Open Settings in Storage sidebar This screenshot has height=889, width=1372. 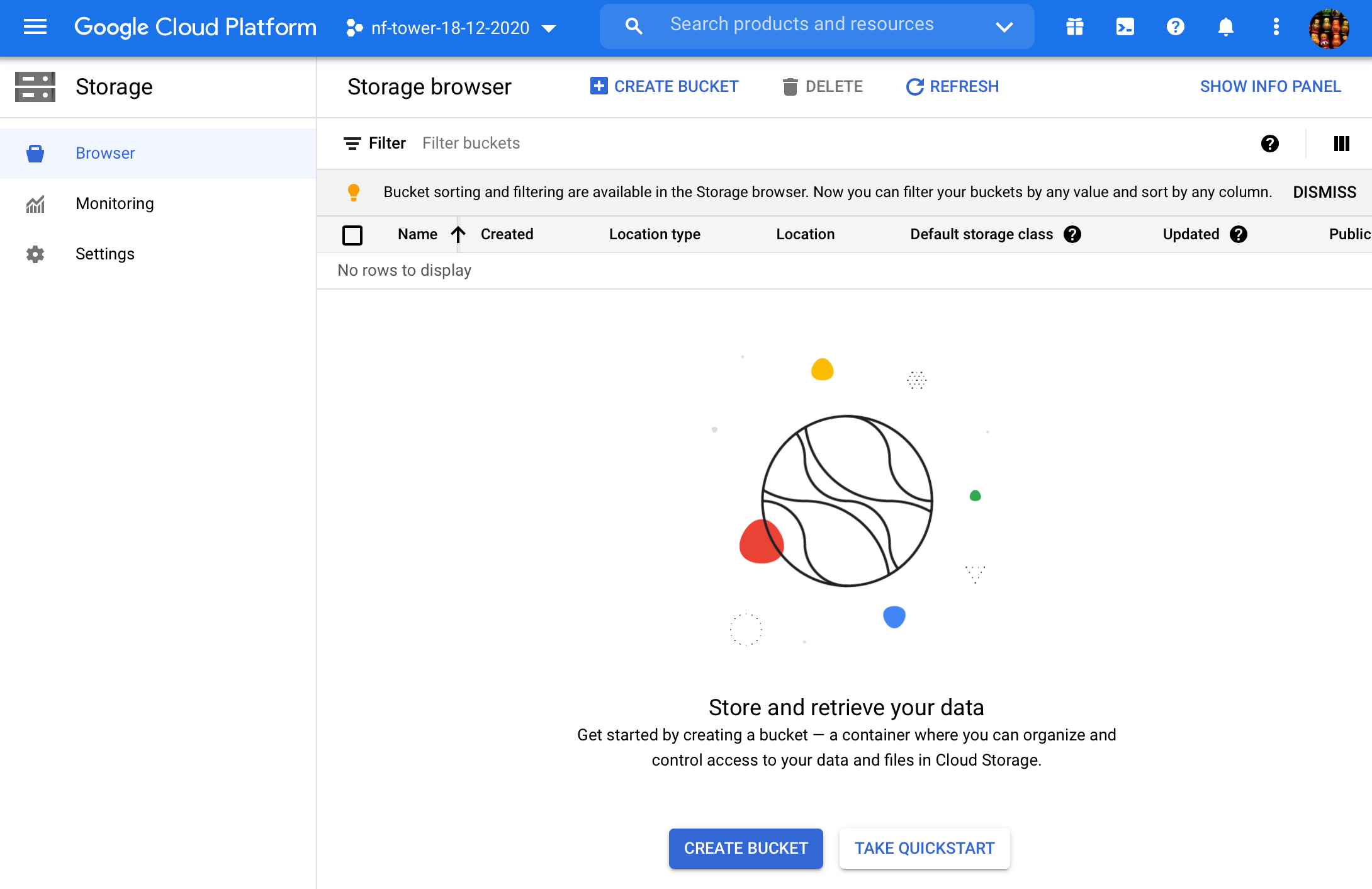pos(104,254)
